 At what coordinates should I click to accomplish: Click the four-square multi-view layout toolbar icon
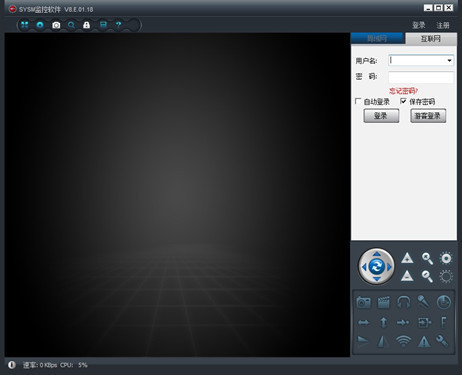25,25
